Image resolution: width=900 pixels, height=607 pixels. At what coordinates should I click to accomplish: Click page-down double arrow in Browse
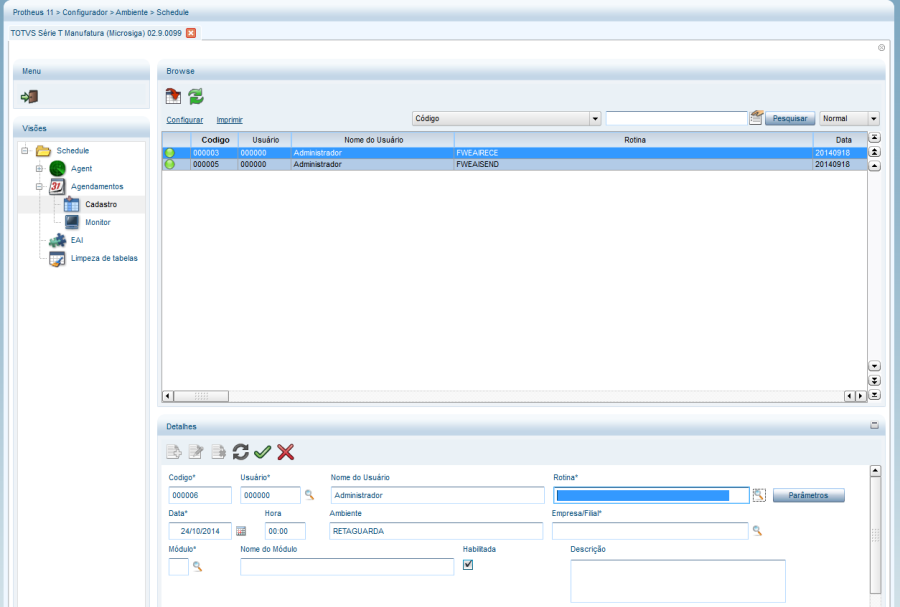(x=874, y=380)
